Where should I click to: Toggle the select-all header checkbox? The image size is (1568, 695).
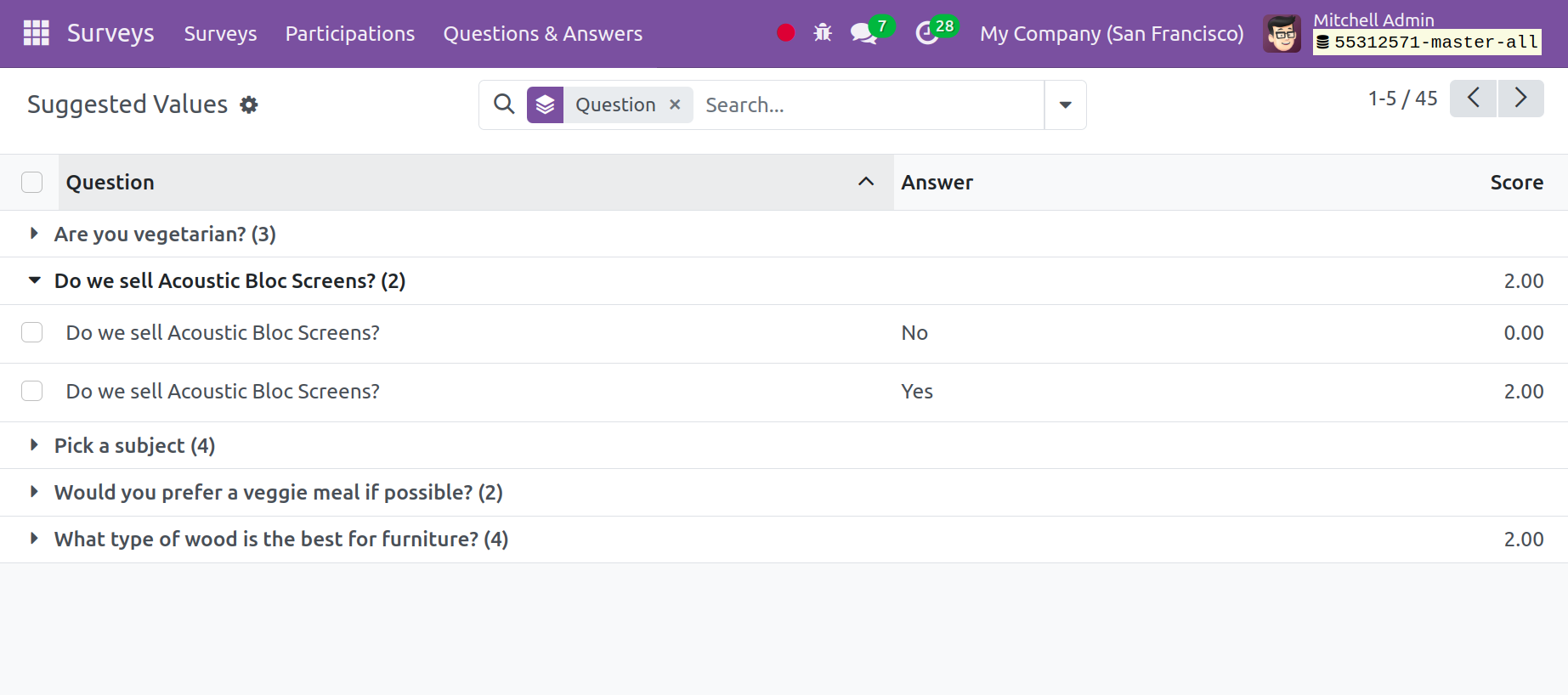[x=32, y=183]
